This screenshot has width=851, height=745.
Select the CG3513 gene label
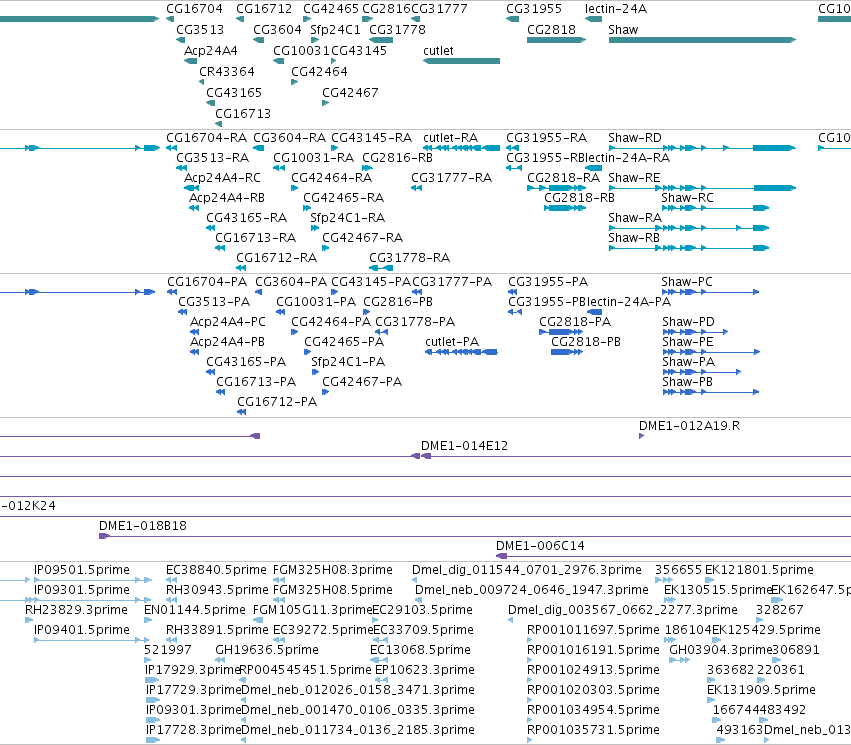(200, 30)
